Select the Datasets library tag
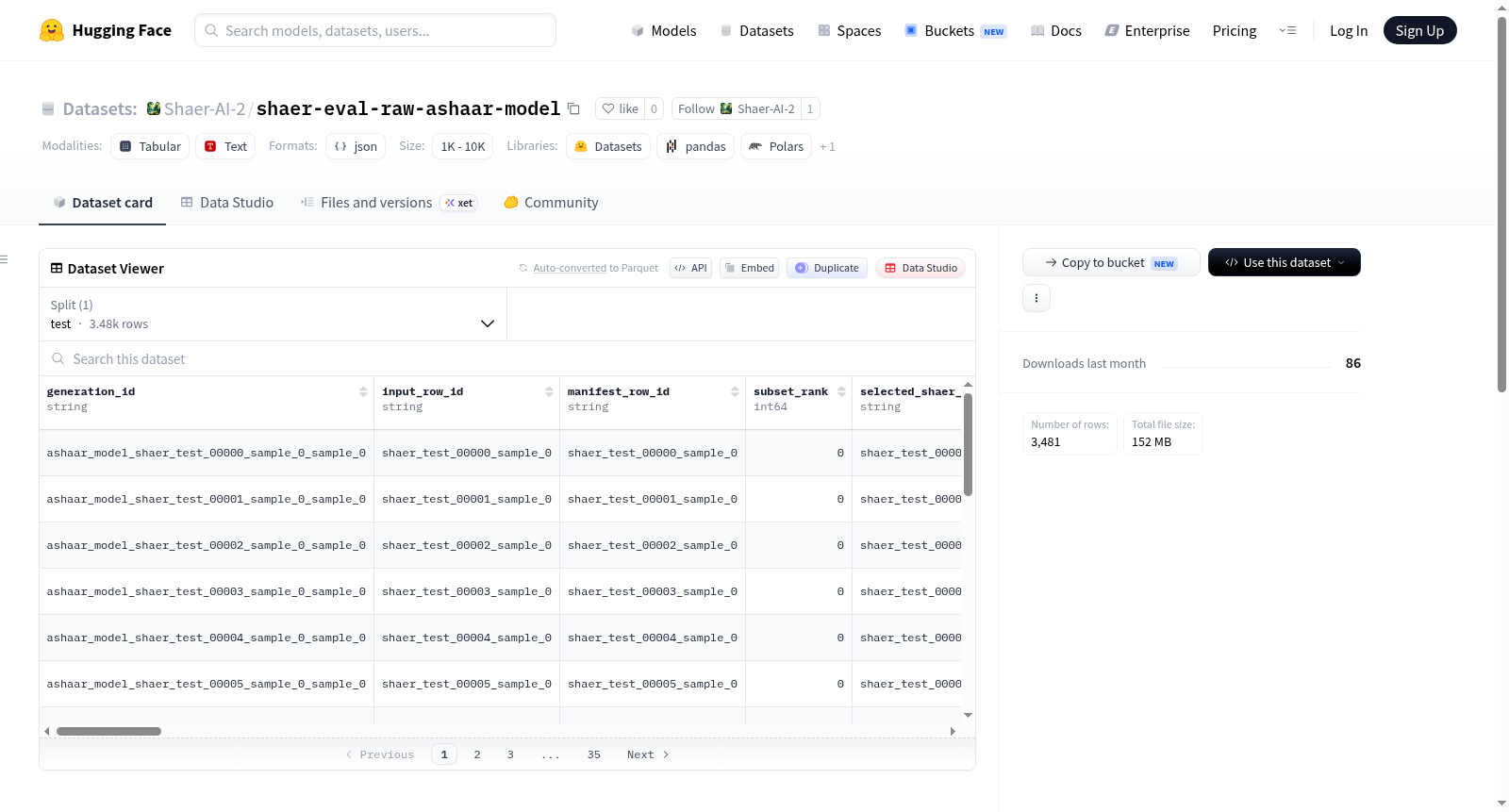Screen dimensions: 1509x812 pos(608,146)
